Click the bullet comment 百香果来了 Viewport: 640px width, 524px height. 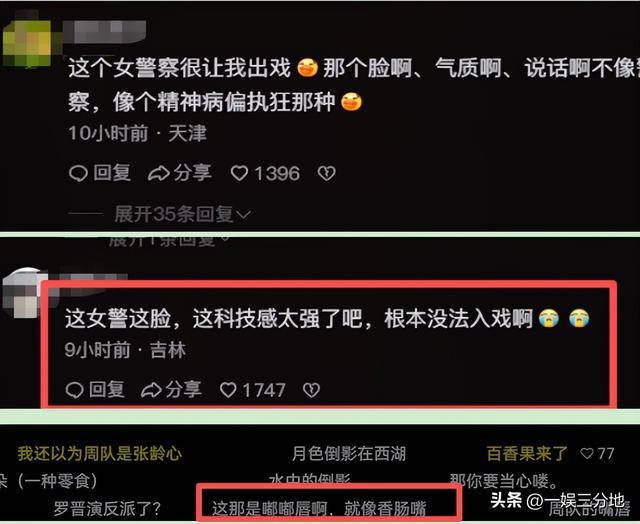pyautogui.click(x=527, y=453)
